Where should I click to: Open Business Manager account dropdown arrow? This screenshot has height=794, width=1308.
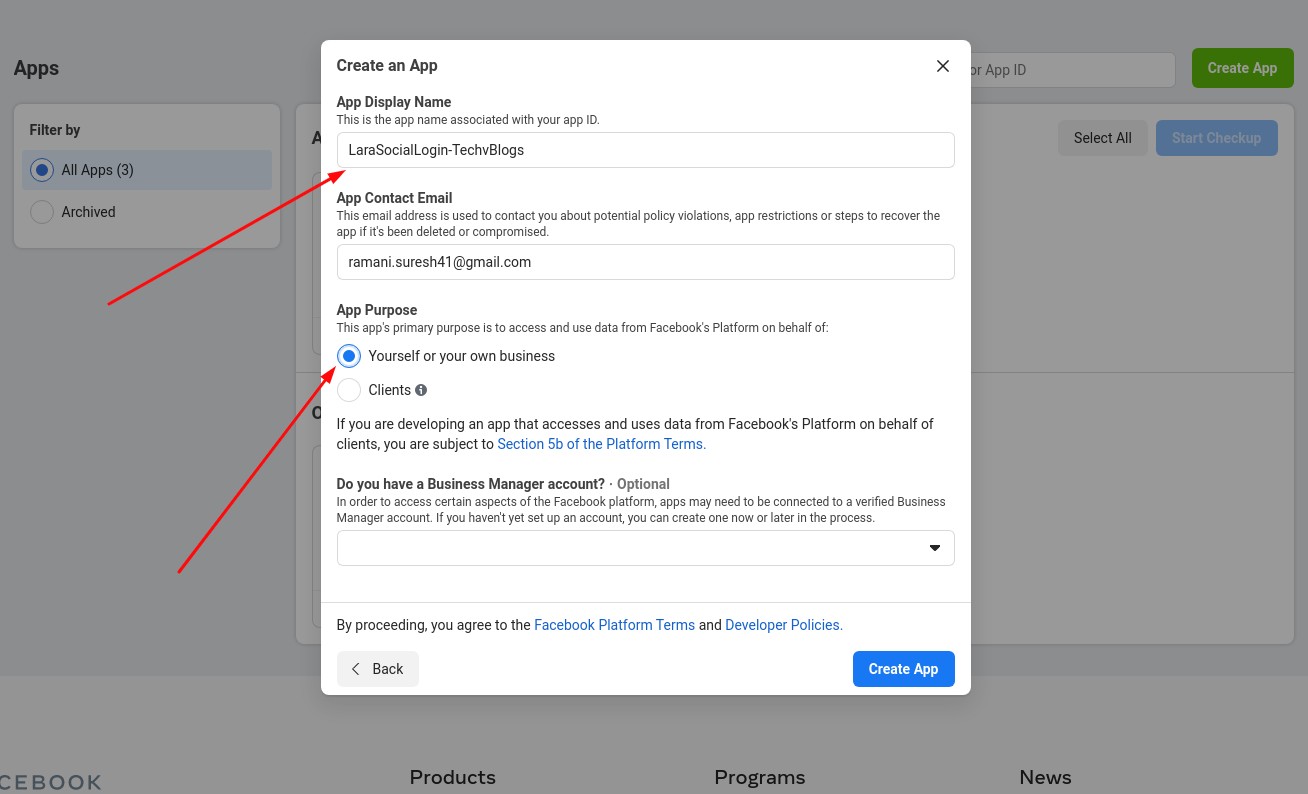coord(935,548)
